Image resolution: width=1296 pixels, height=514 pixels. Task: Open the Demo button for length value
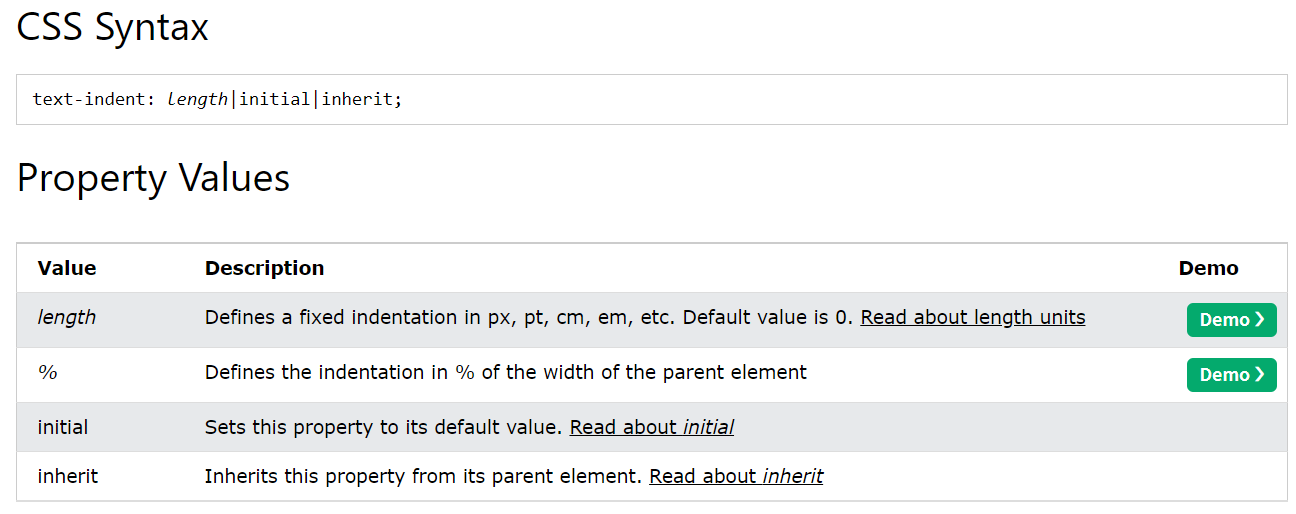(x=1231, y=320)
